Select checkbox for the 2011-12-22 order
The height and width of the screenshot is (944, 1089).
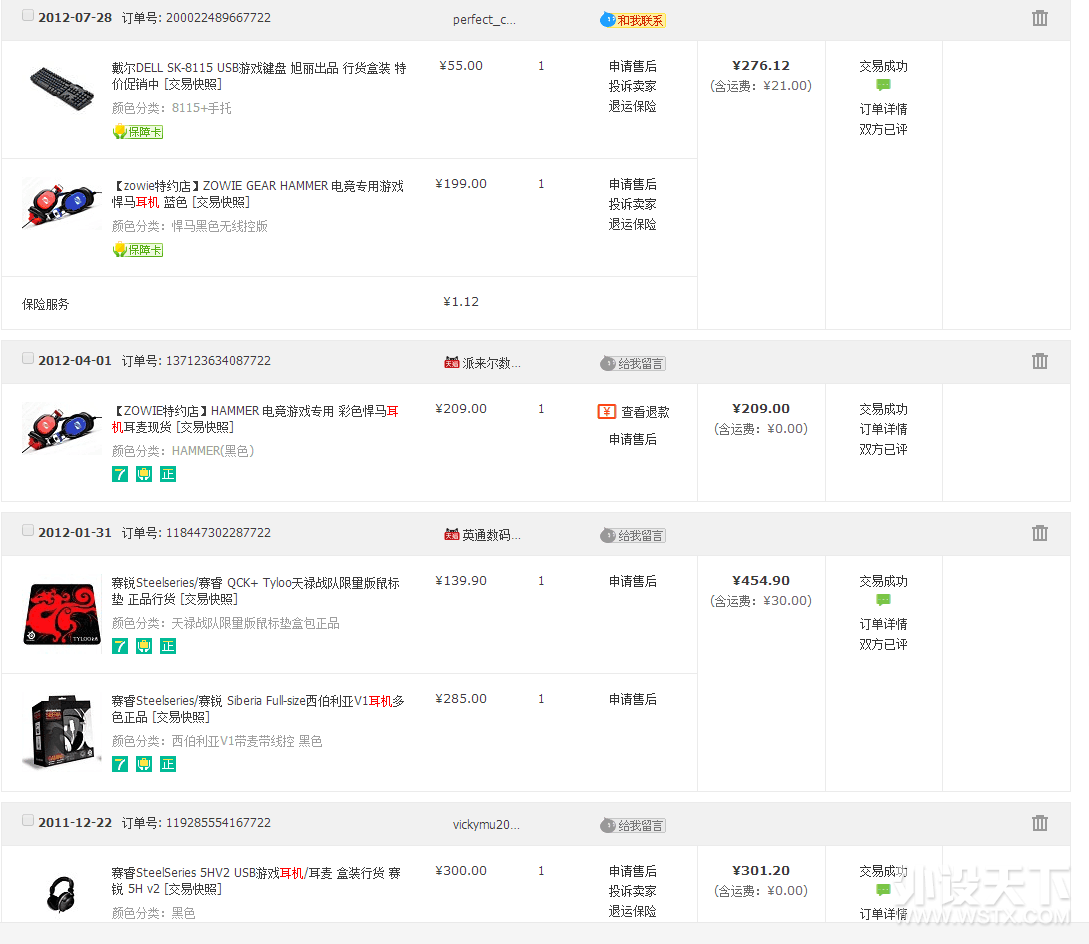click(x=28, y=821)
